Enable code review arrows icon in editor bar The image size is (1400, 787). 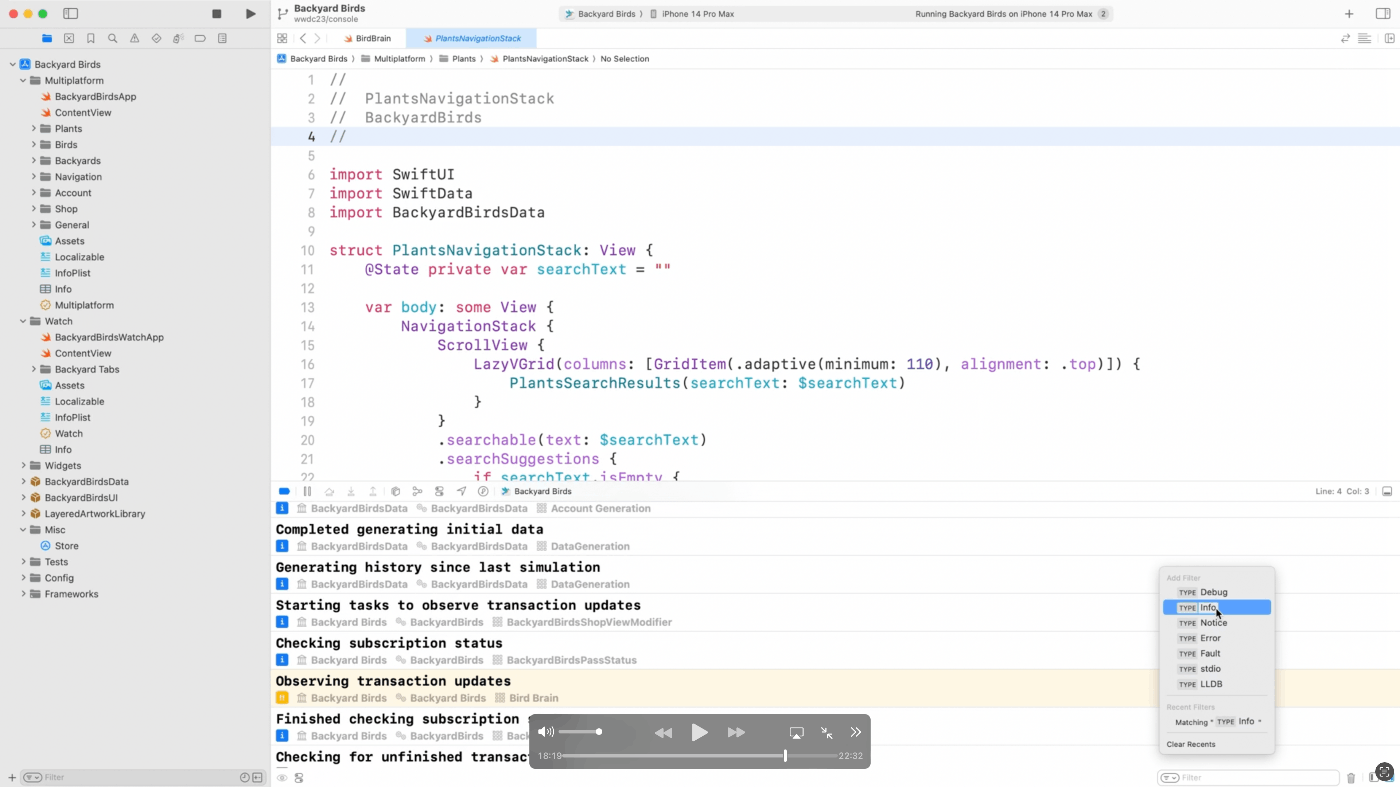coord(1345,38)
